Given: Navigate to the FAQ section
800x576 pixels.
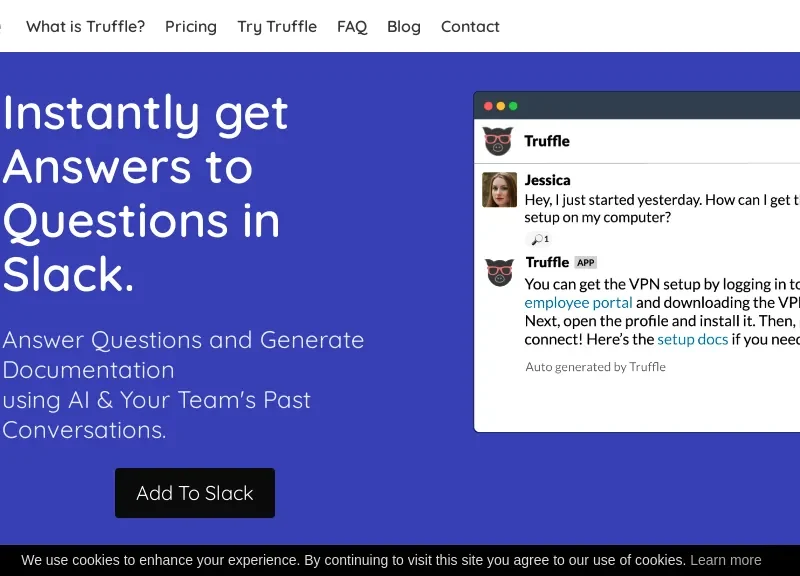Looking at the screenshot, I should click(x=352, y=27).
